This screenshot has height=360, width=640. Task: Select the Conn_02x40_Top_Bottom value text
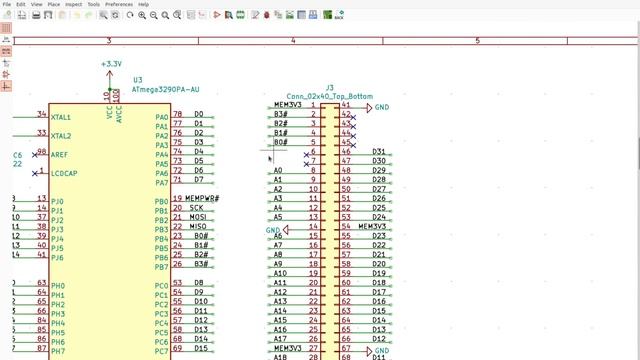pyautogui.click(x=330, y=97)
